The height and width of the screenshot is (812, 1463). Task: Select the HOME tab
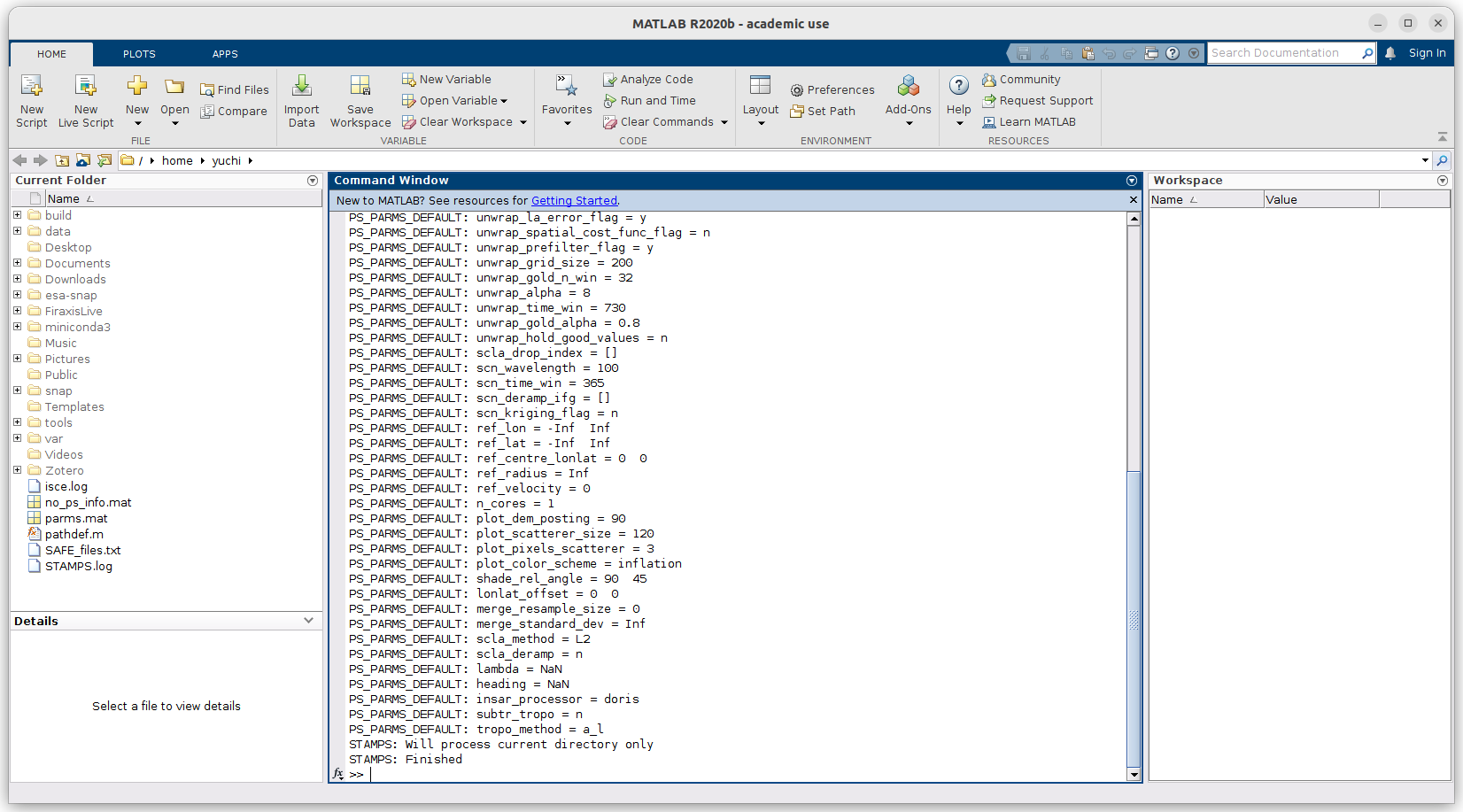(51, 54)
